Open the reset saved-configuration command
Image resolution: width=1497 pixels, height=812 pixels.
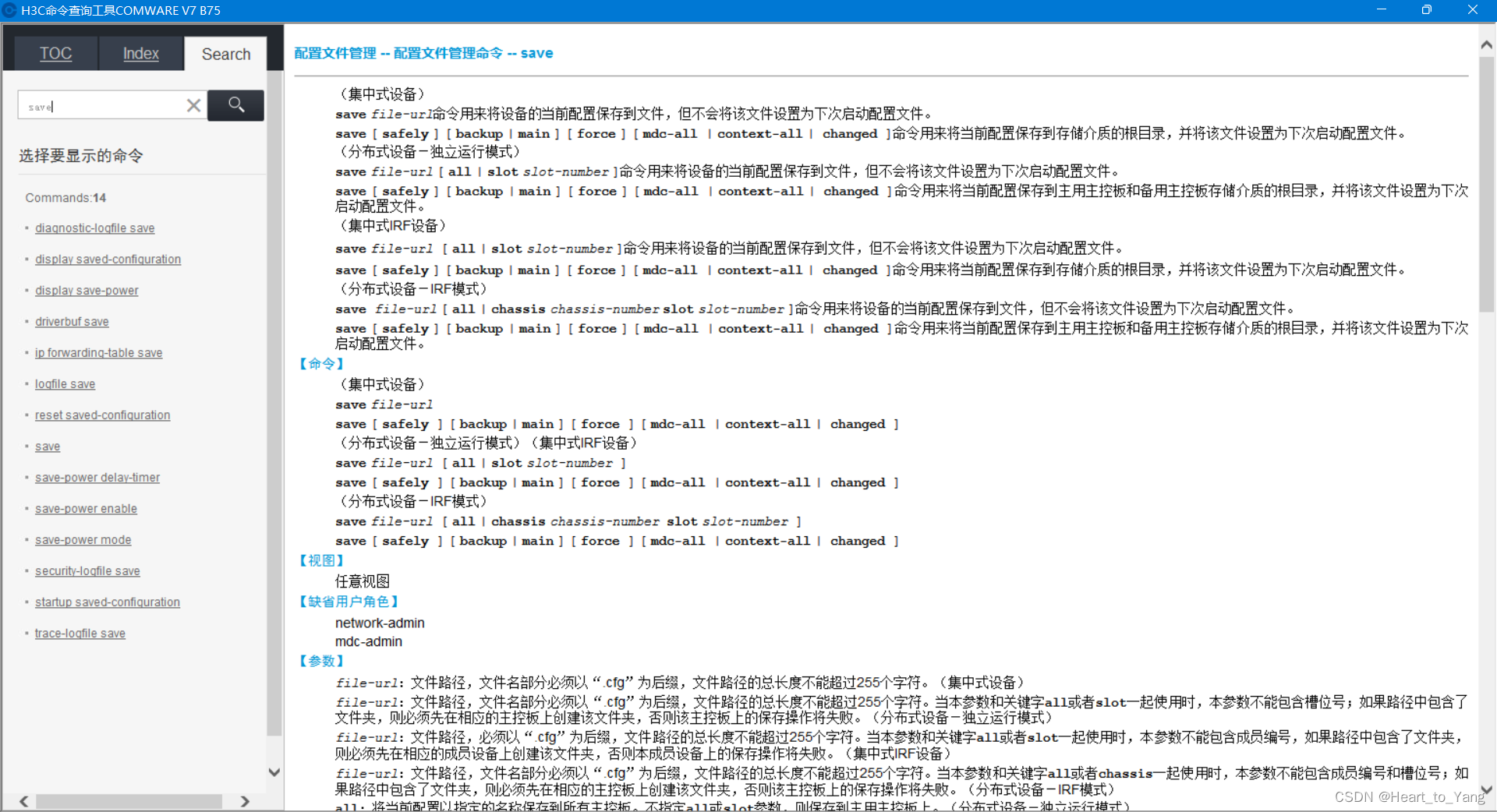[102, 415]
